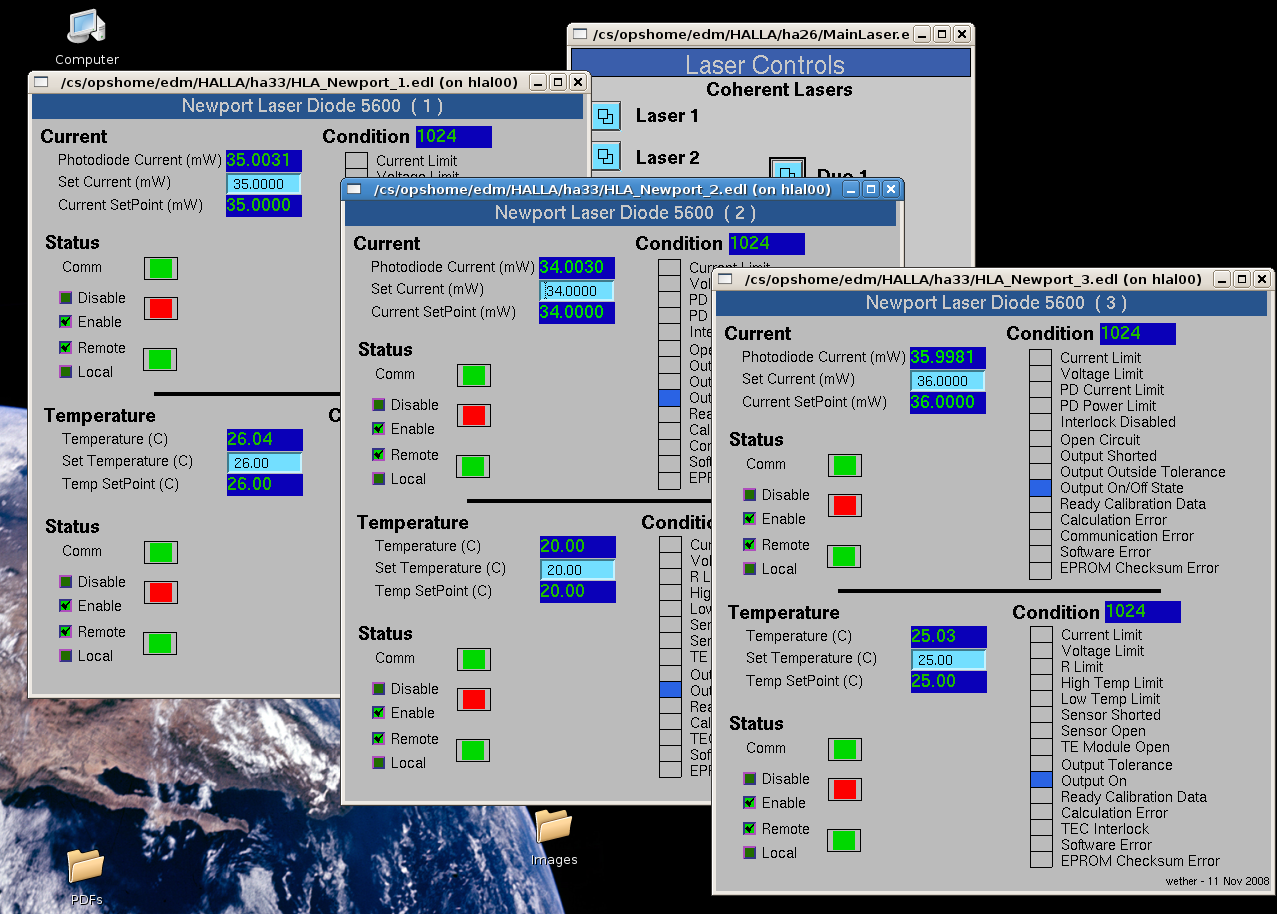
Task: Click Output On blue indicator in Diode 3 temperature
Action: (x=1041, y=780)
